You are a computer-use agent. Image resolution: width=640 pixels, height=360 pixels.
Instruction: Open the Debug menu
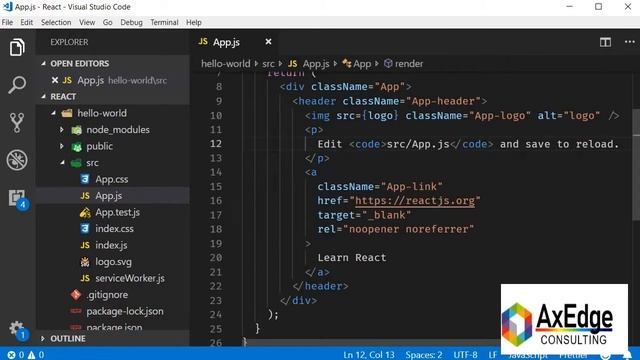click(x=131, y=22)
